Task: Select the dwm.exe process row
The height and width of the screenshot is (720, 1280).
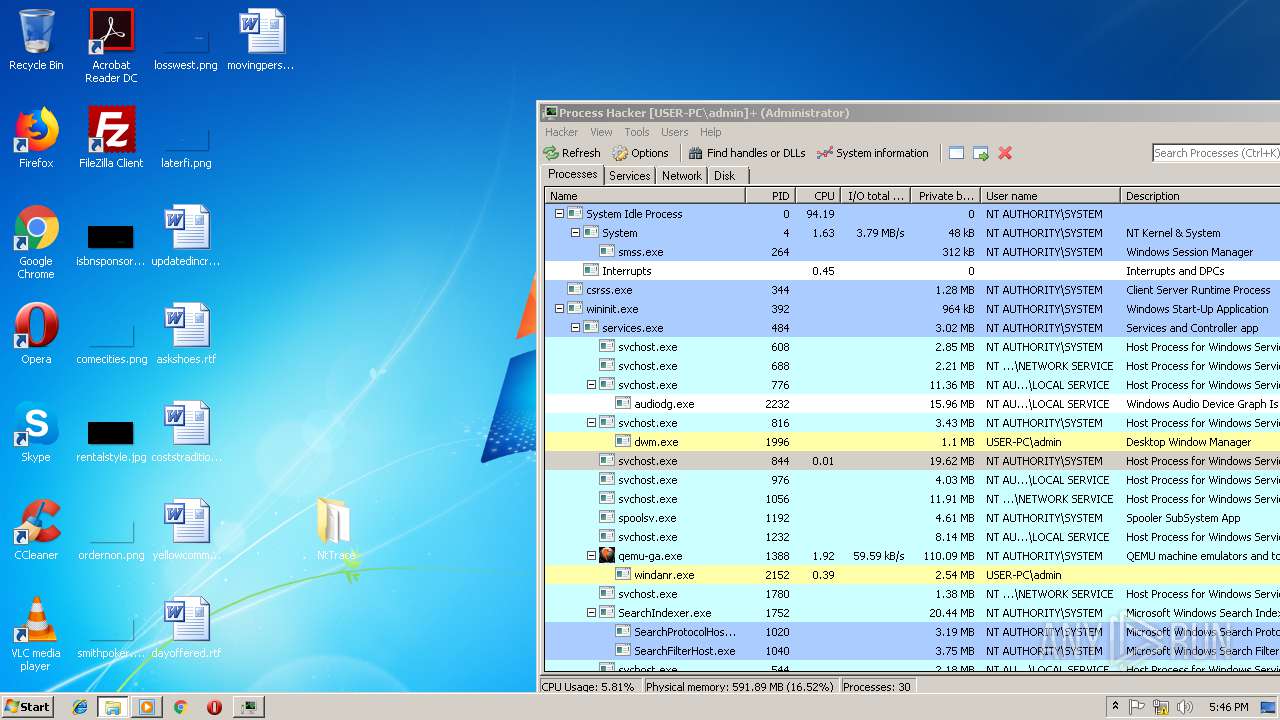Action: 912,442
